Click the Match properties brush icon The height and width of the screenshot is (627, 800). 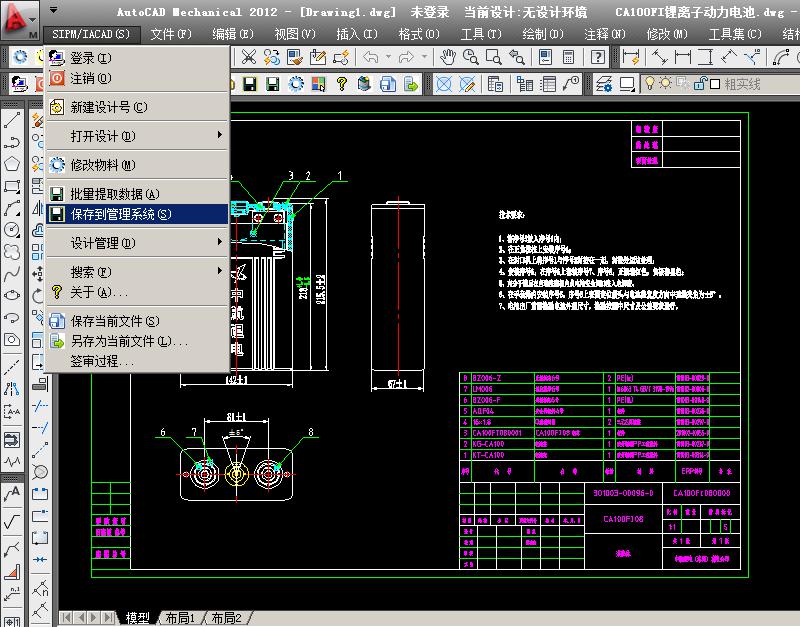(x=295, y=57)
